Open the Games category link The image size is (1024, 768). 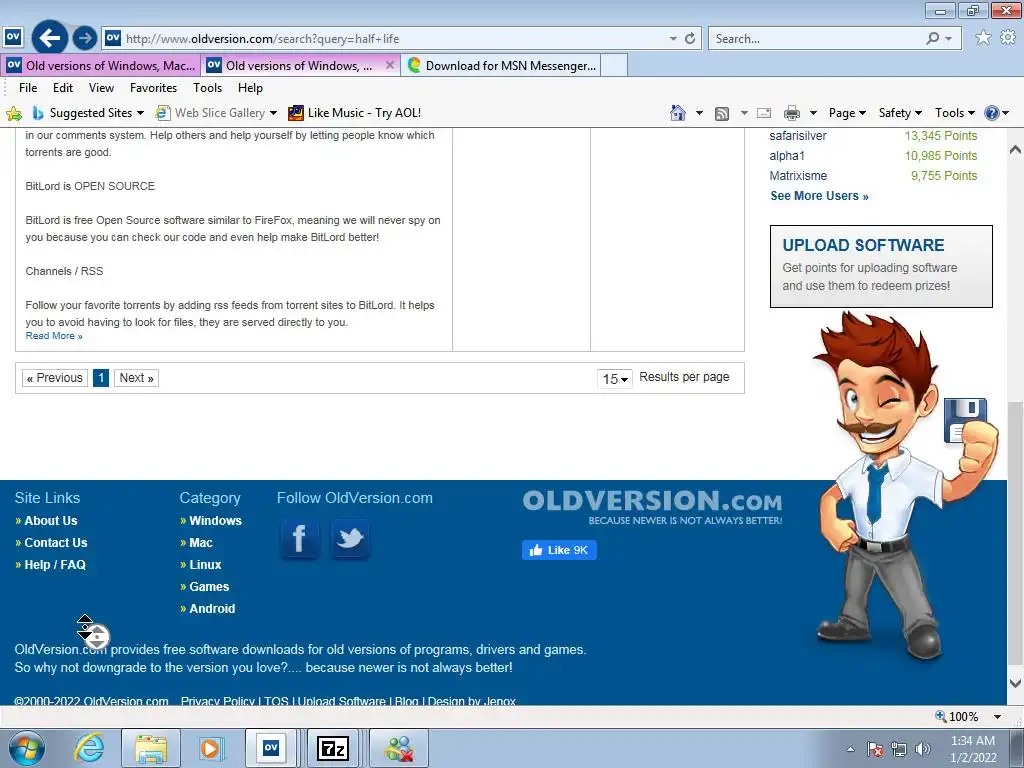pyautogui.click(x=209, y=586)
